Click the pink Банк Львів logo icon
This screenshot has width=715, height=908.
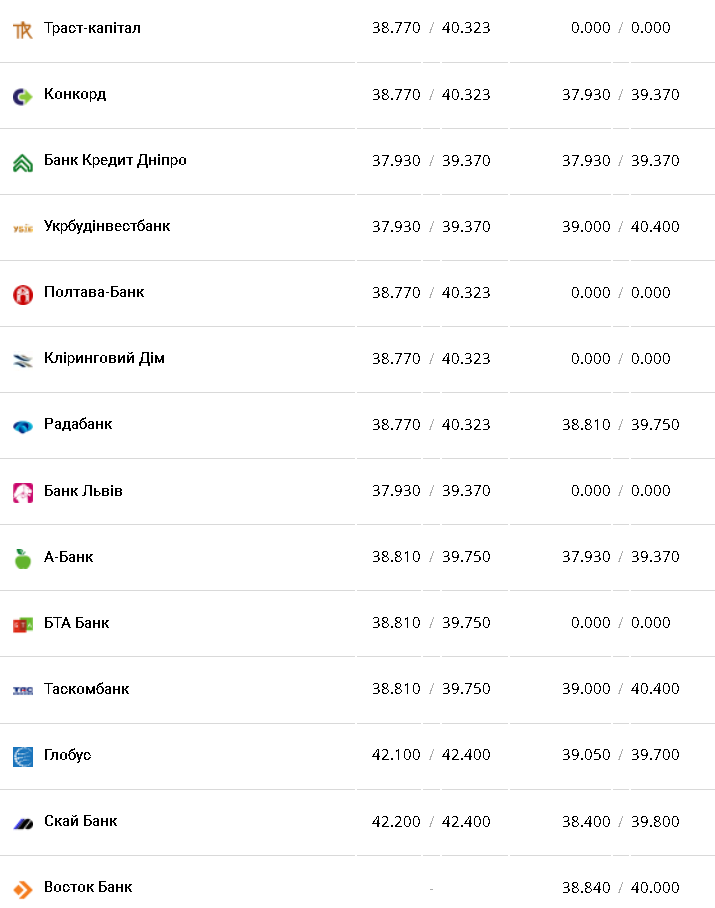22,492
